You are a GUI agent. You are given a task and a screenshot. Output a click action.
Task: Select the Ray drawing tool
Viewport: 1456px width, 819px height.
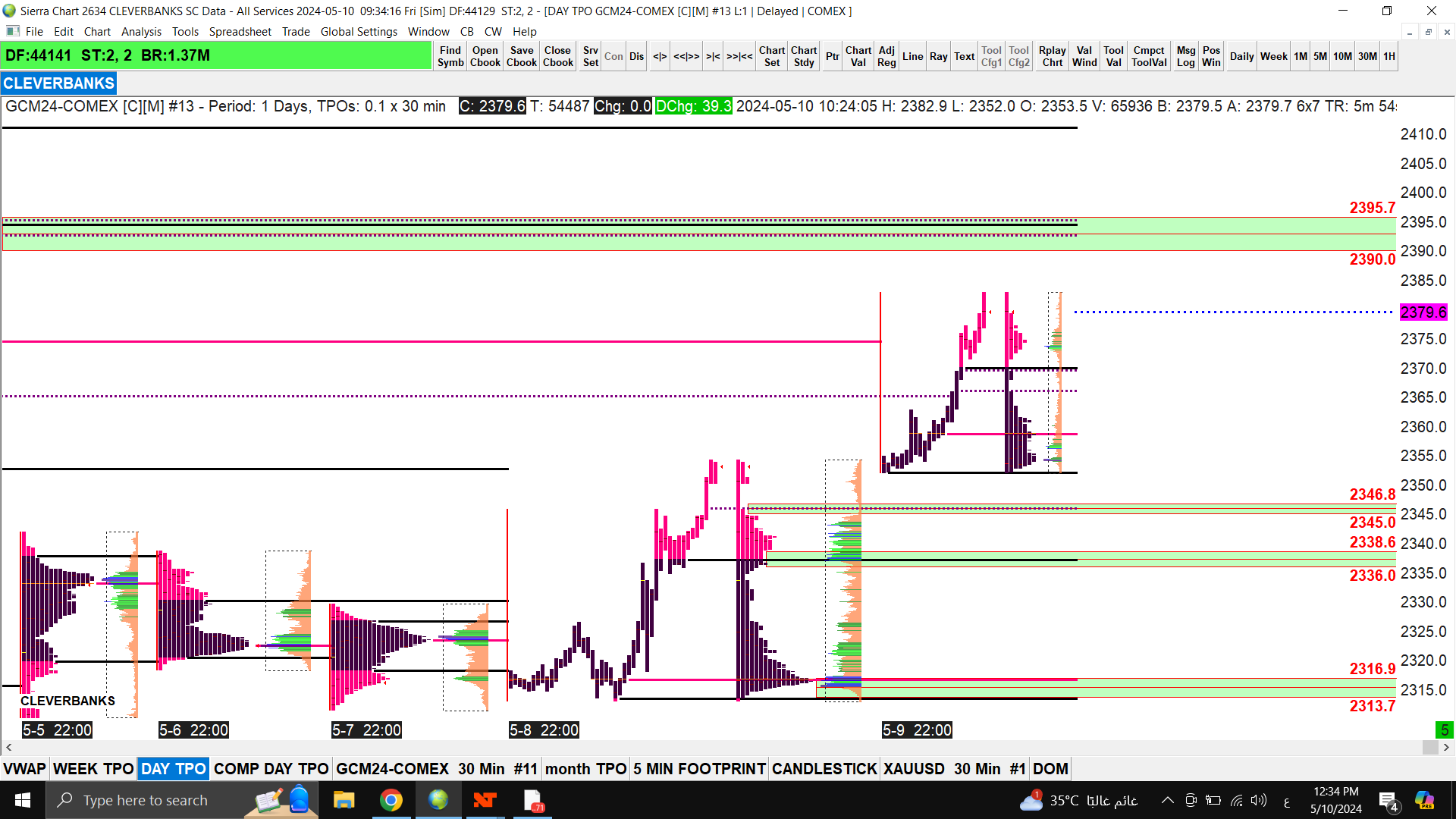pyautogui.click(x=938, y=56)
